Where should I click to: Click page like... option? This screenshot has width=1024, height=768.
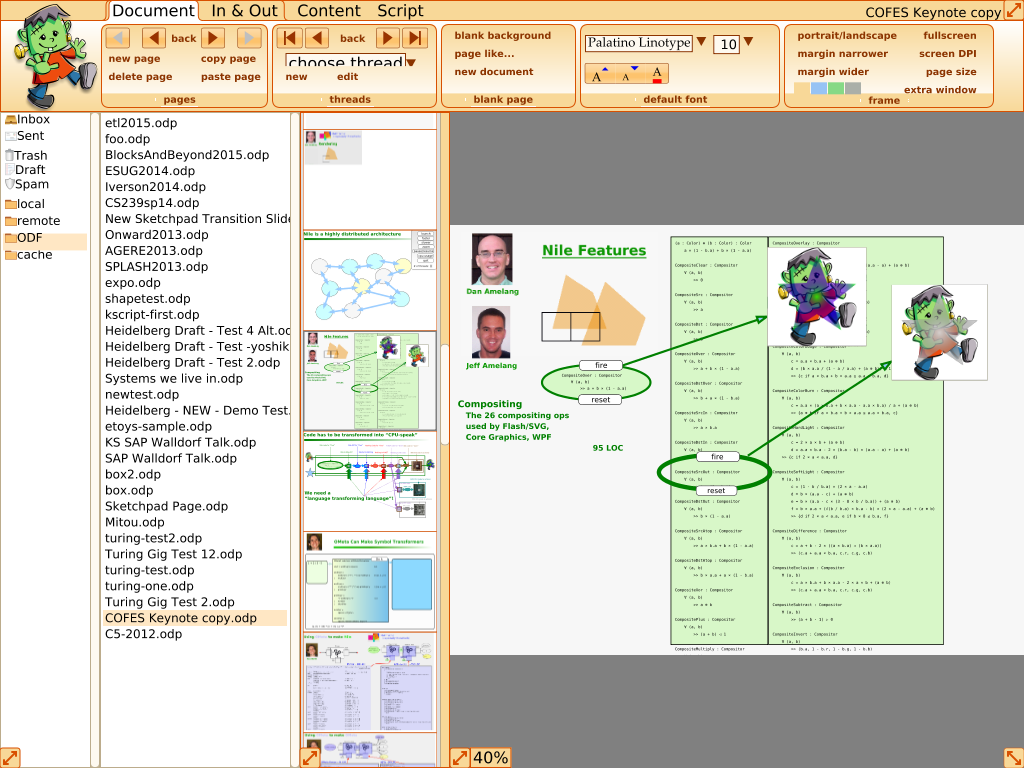pos(484,54)
